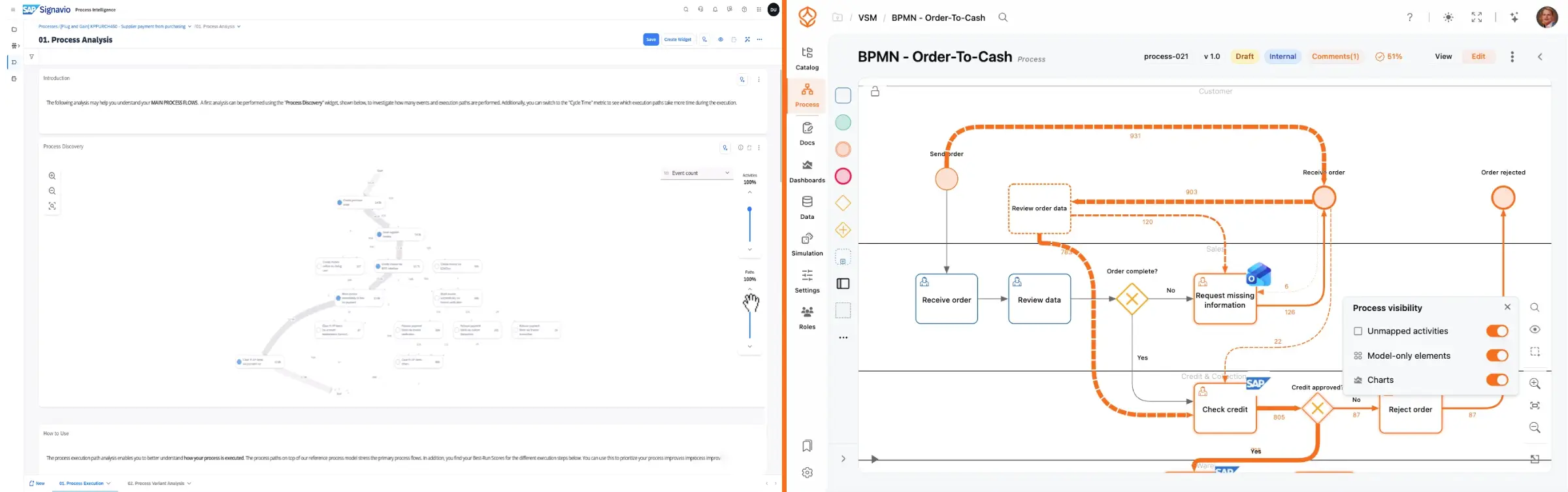Expand the shape palette panel chevron
Image resolution: width=1568 pixels, height=492 pixels.
point(843,459)
